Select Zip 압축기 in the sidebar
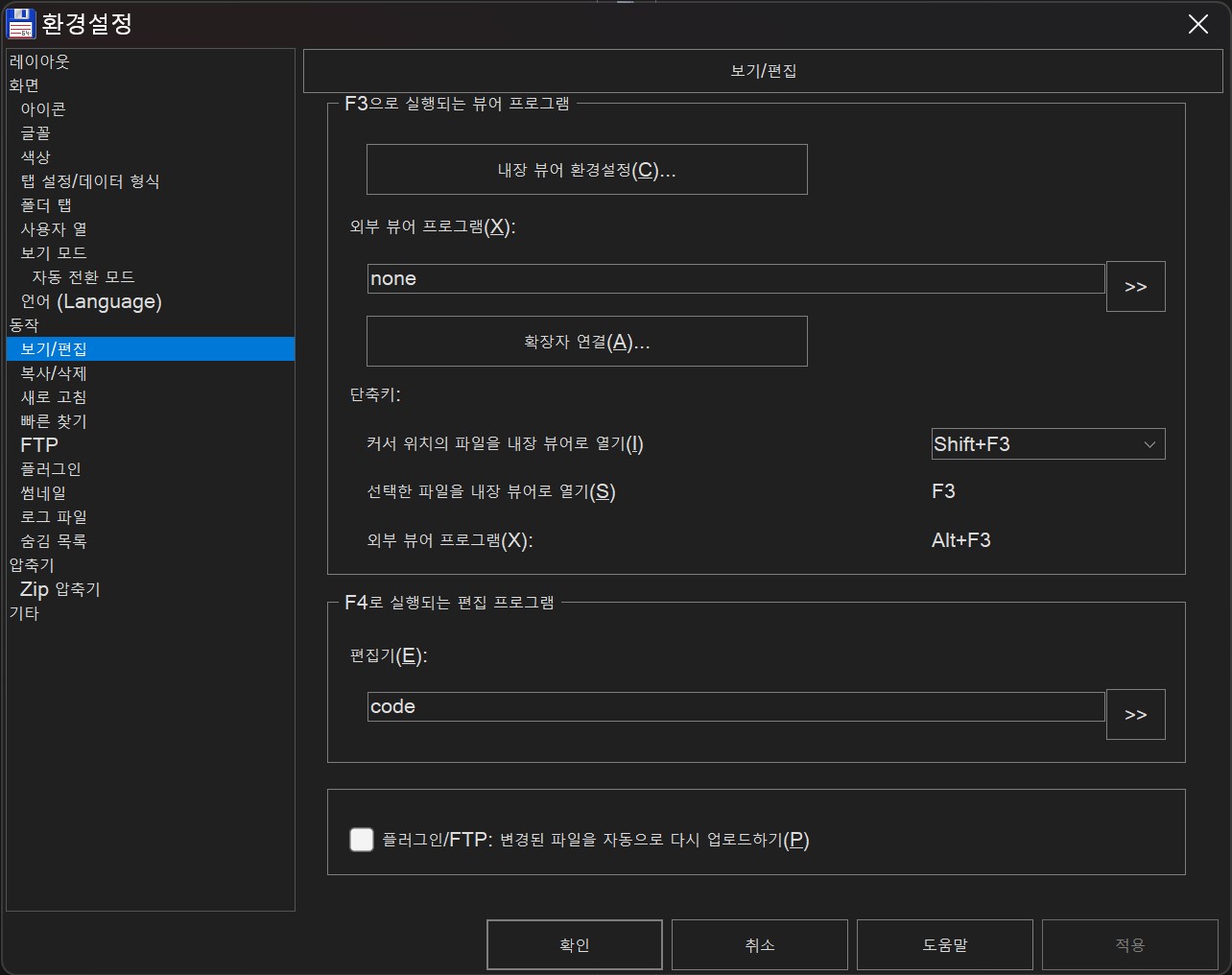 [60, 589]
